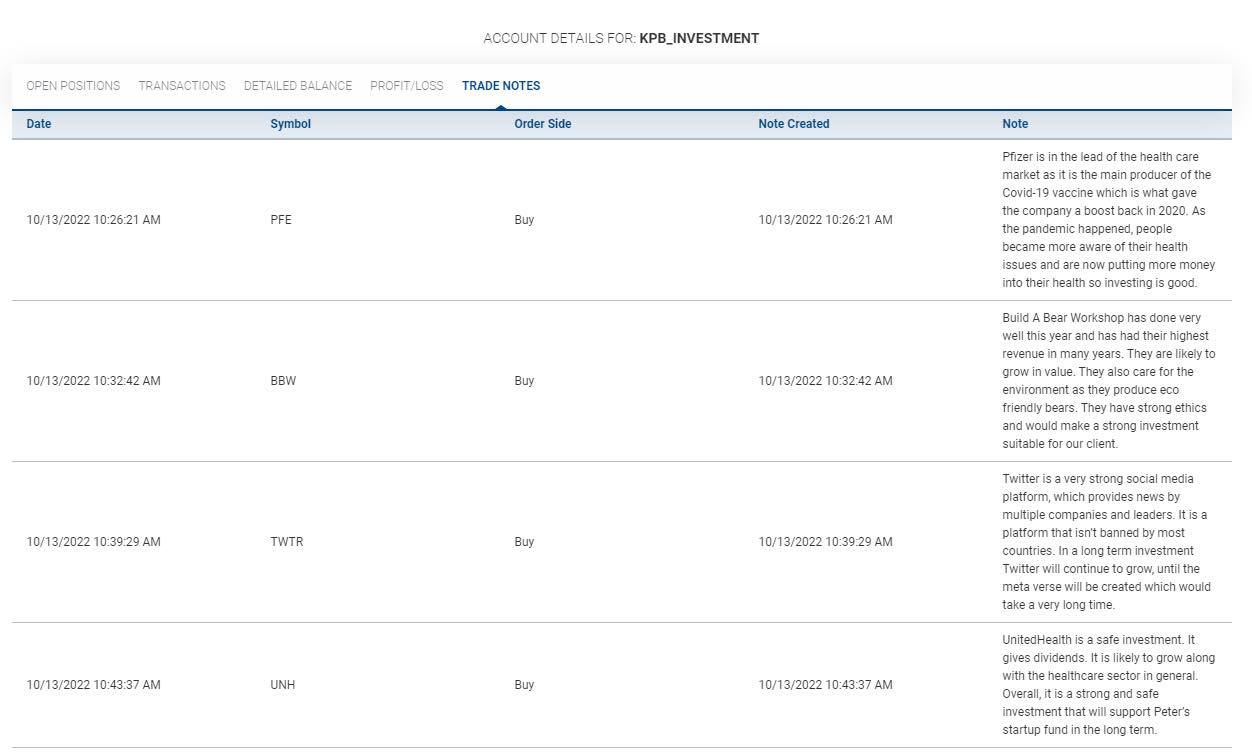
Task: Click Buy in the UNH row
Action: tap(524, 685)
